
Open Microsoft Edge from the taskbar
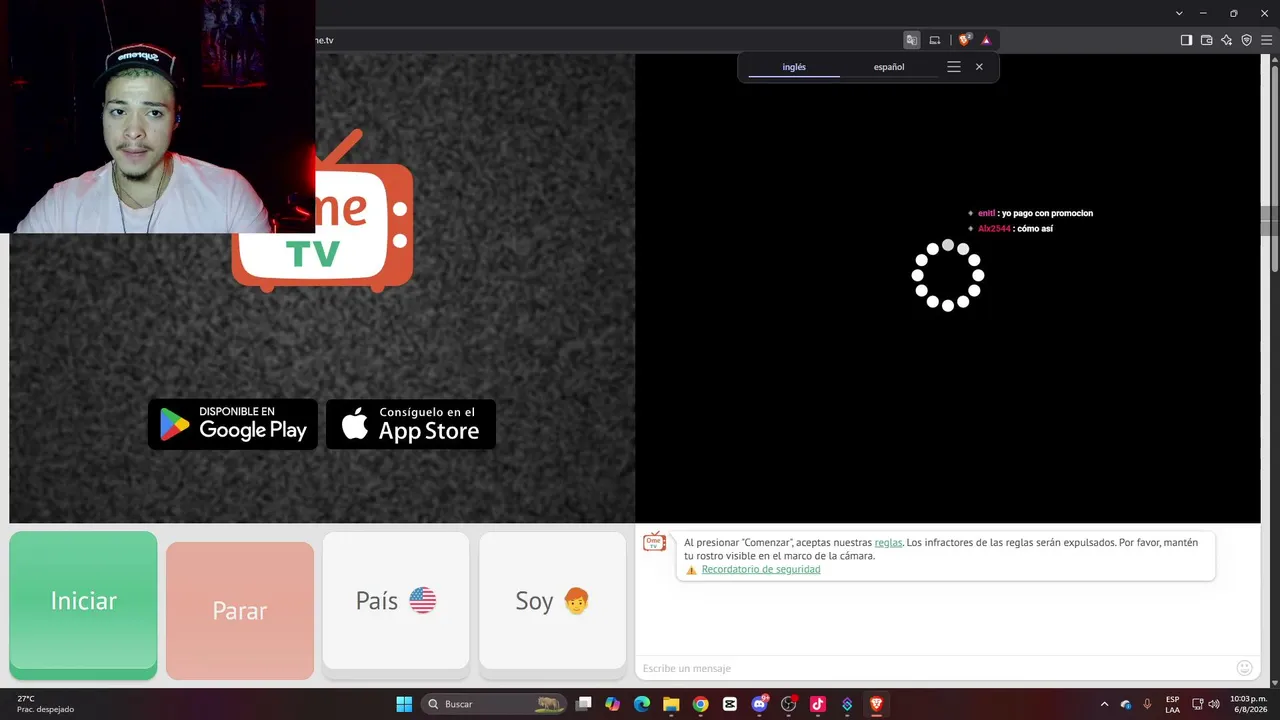point(642,704)
